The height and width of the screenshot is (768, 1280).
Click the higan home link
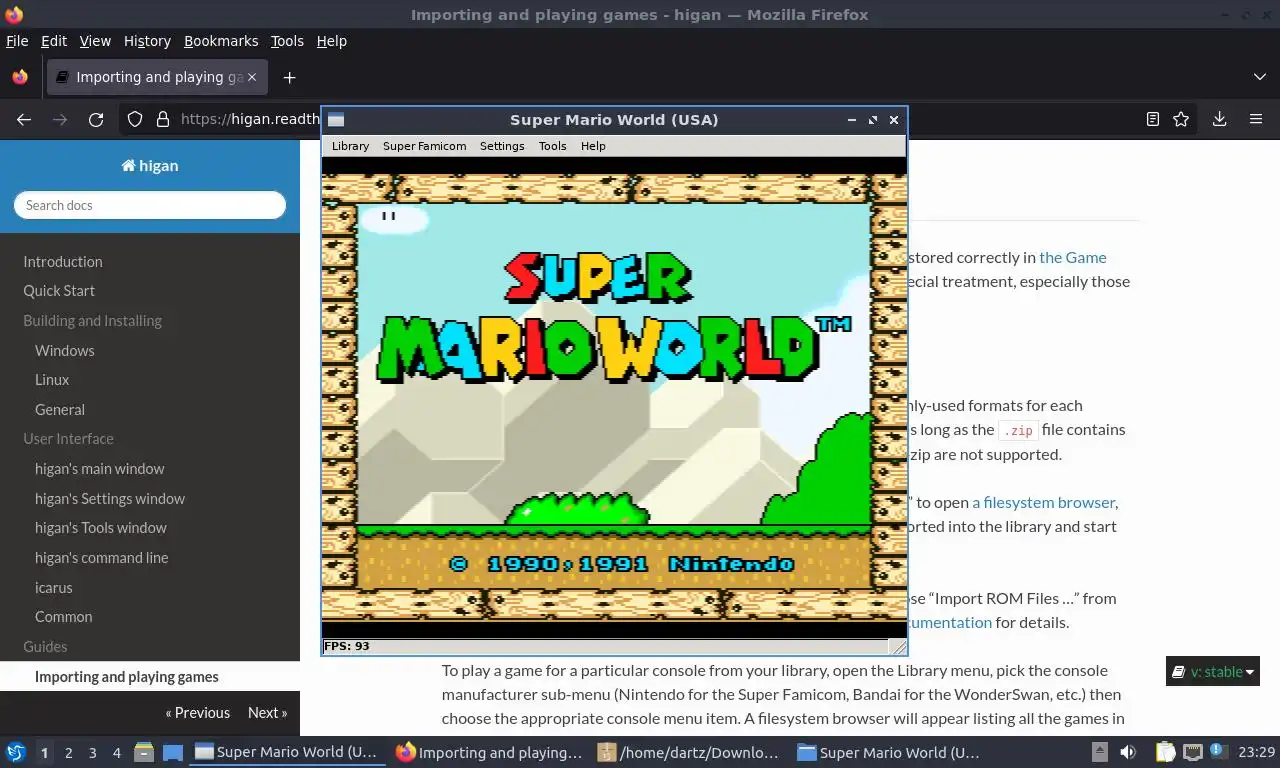point(150,166)
